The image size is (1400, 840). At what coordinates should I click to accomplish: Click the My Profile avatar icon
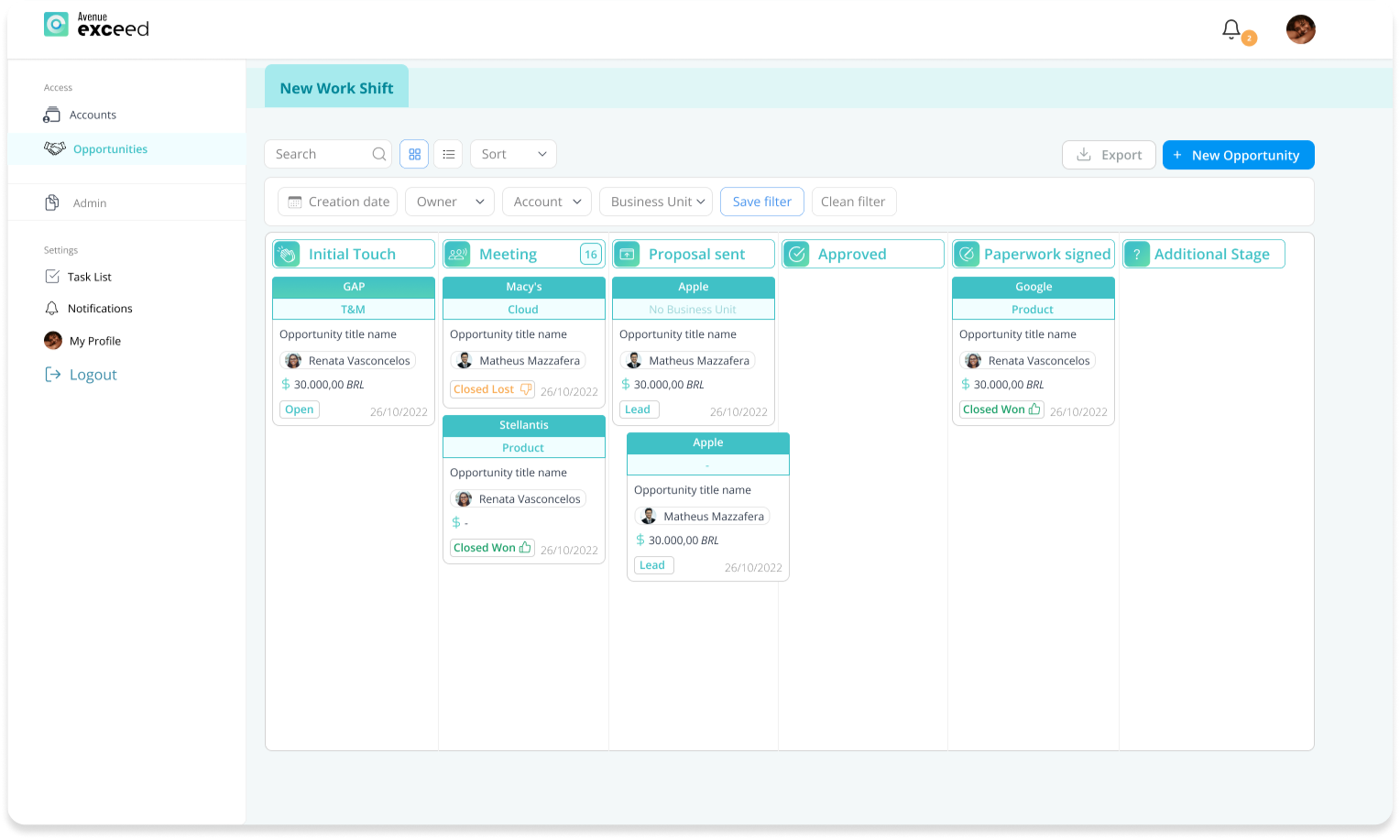coord(53,341)
